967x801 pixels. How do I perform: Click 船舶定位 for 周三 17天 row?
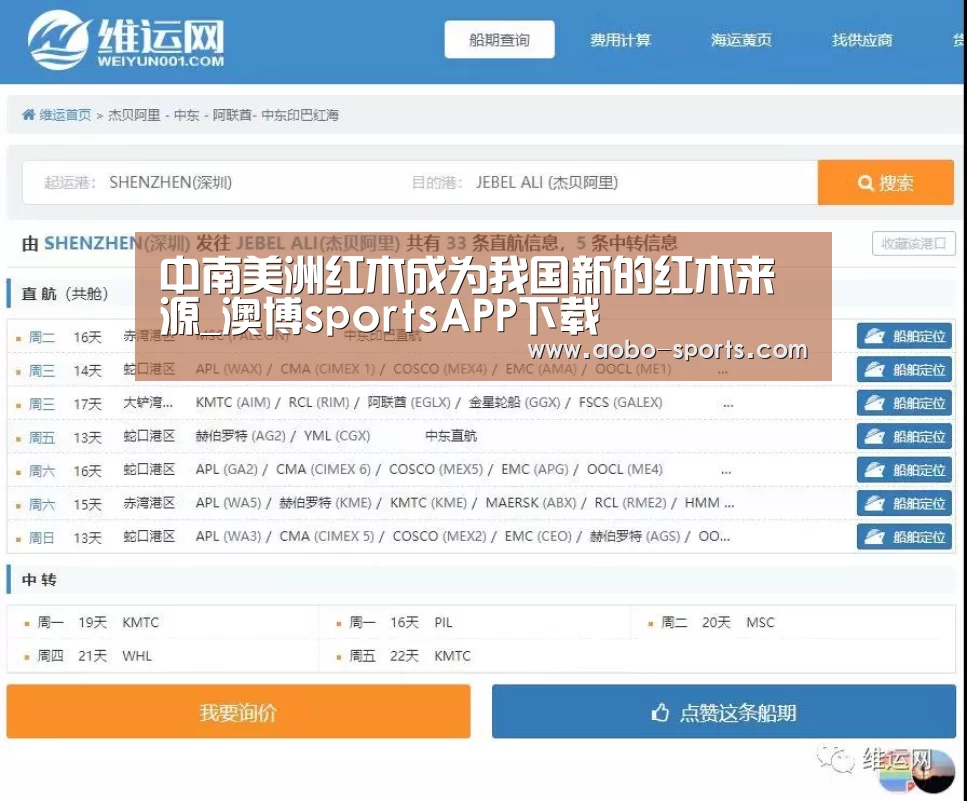coord(904,403)
